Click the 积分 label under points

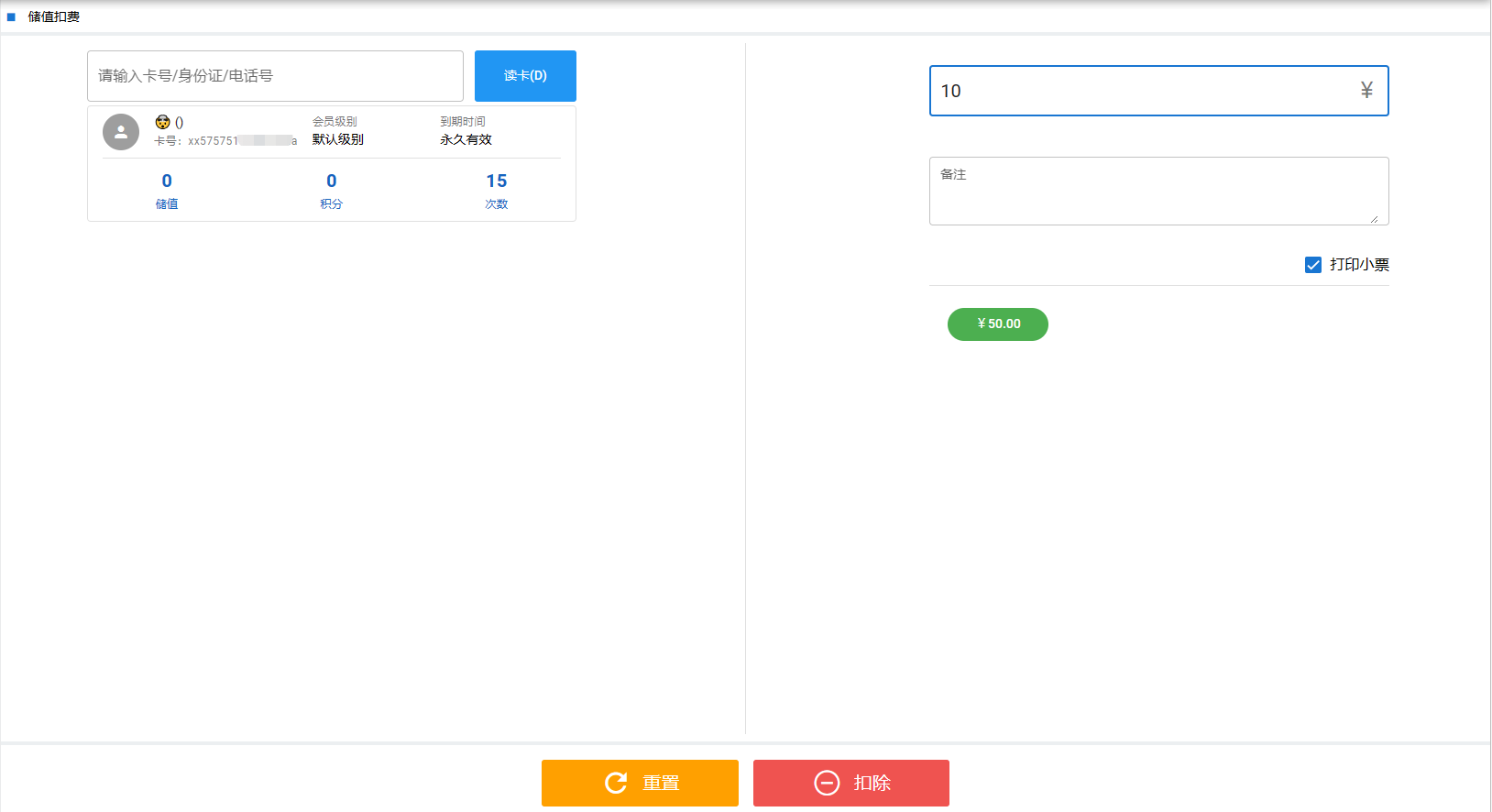332,204
